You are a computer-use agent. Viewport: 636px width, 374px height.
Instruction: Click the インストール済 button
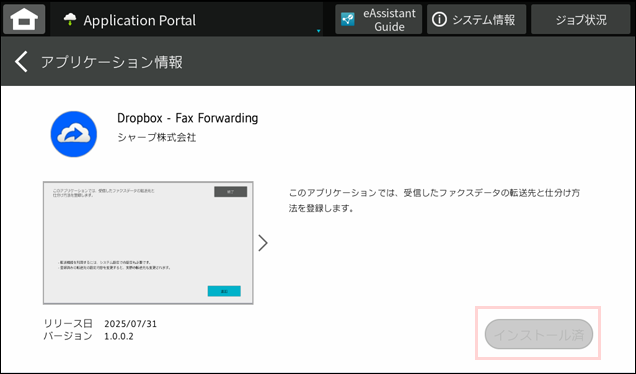(x=539, y=334)
